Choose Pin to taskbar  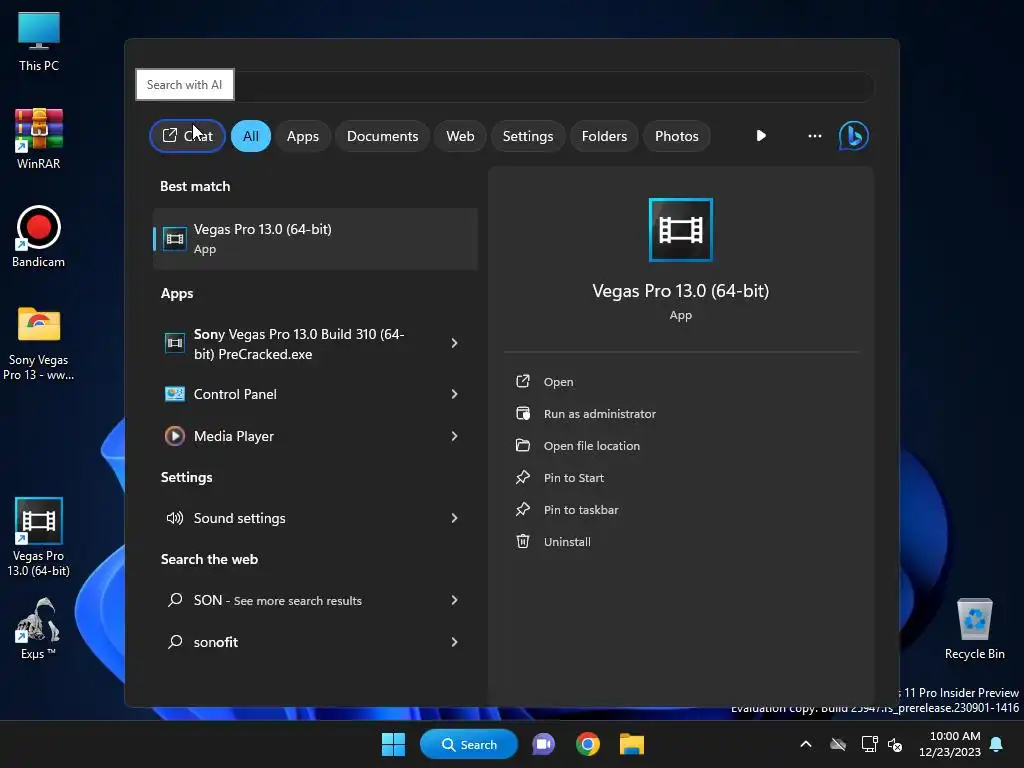click(581, 510)
